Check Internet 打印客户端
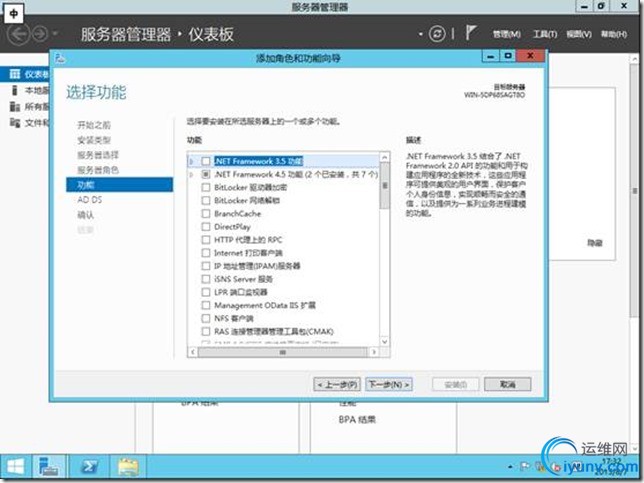The height and width of the screenshot is (483, 644). tap(206, 253)
